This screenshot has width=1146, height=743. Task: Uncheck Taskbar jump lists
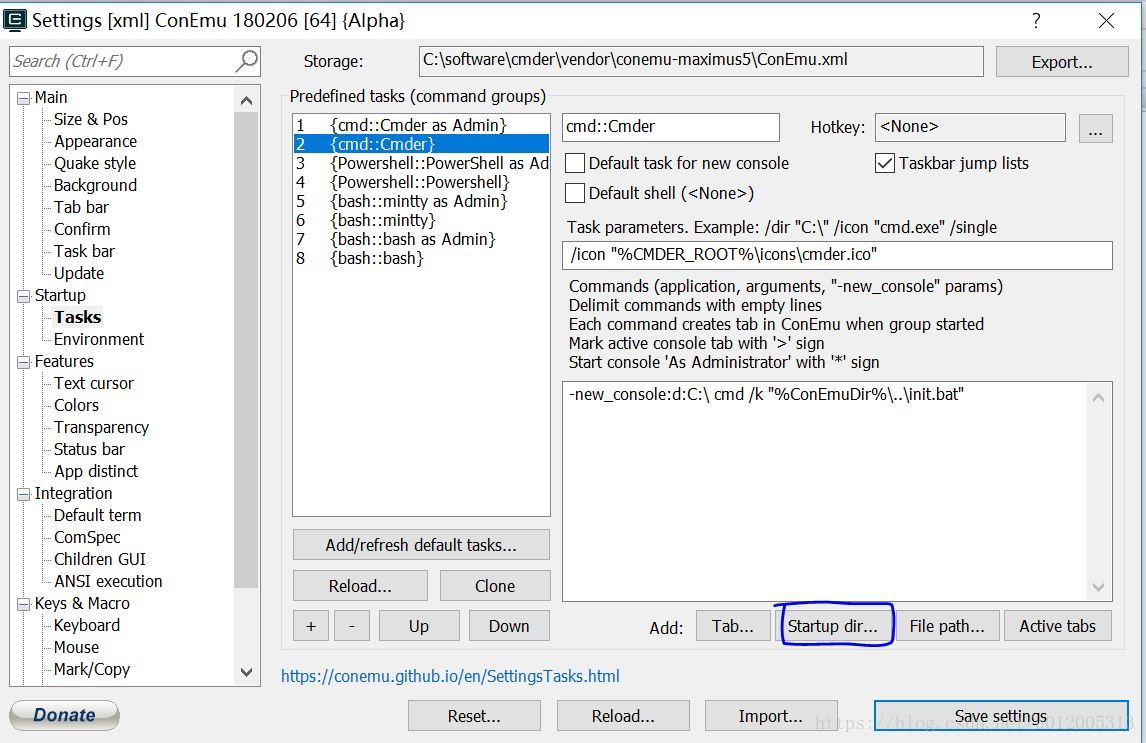[x=884, y=163]
